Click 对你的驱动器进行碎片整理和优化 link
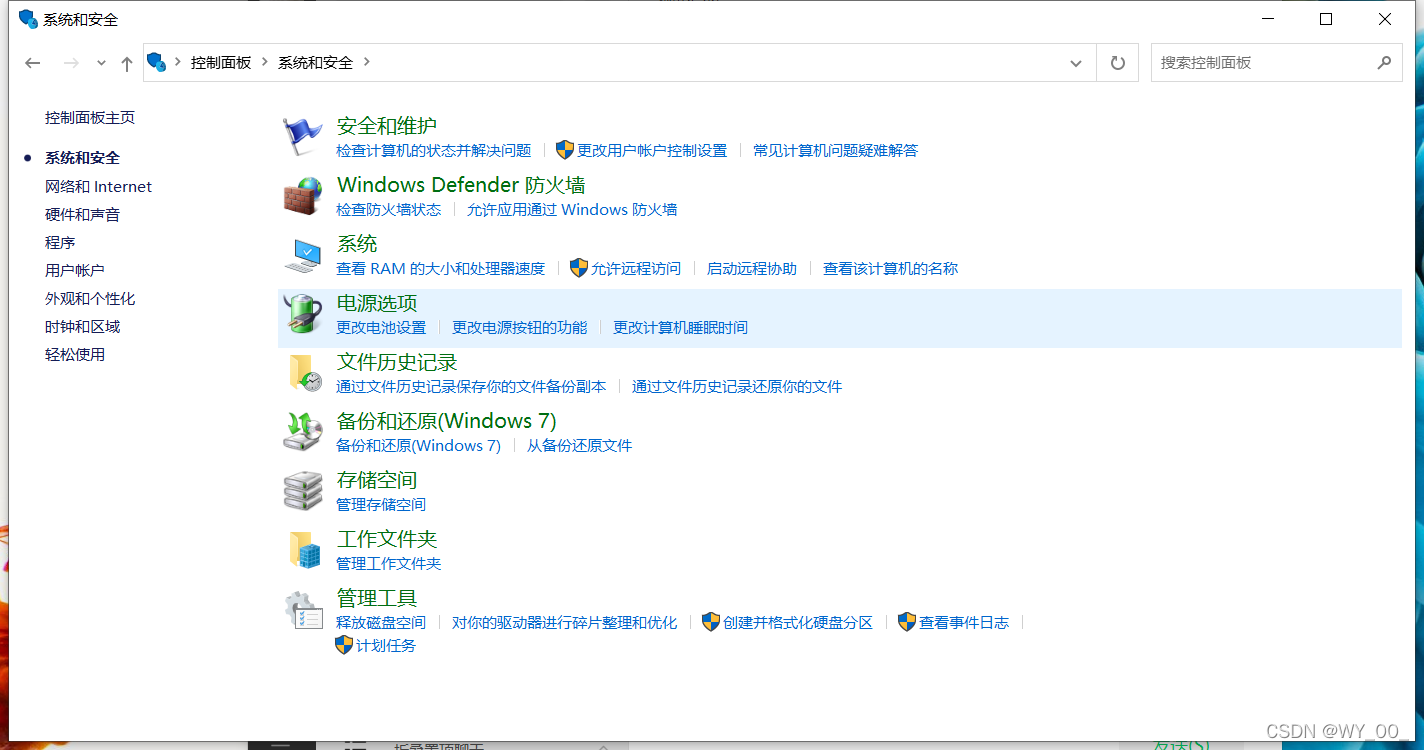Screen dimensions: 1424x750 tap(565, 622)
